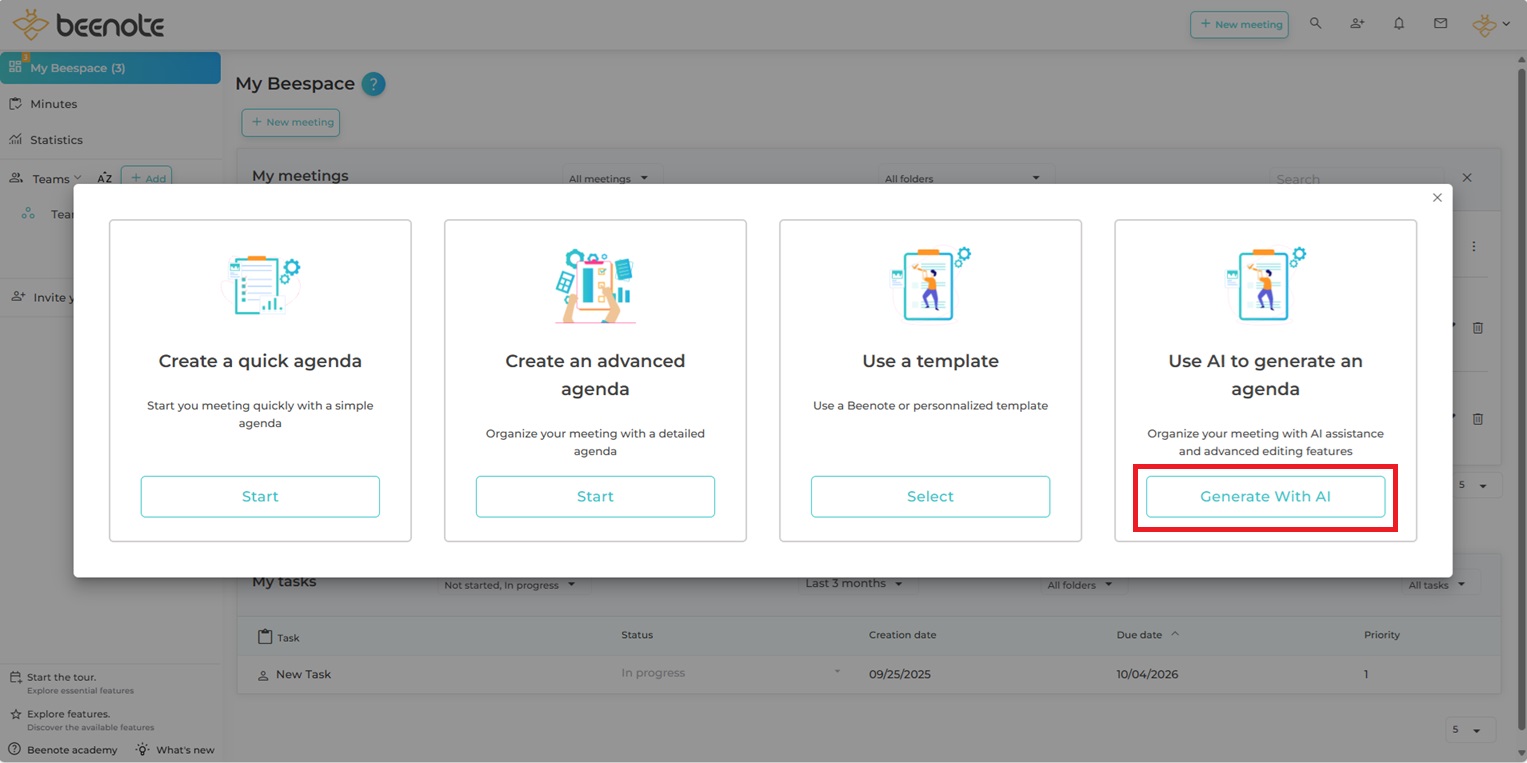
Task: Open the notifications bell icon
Action: point(1399,24)
